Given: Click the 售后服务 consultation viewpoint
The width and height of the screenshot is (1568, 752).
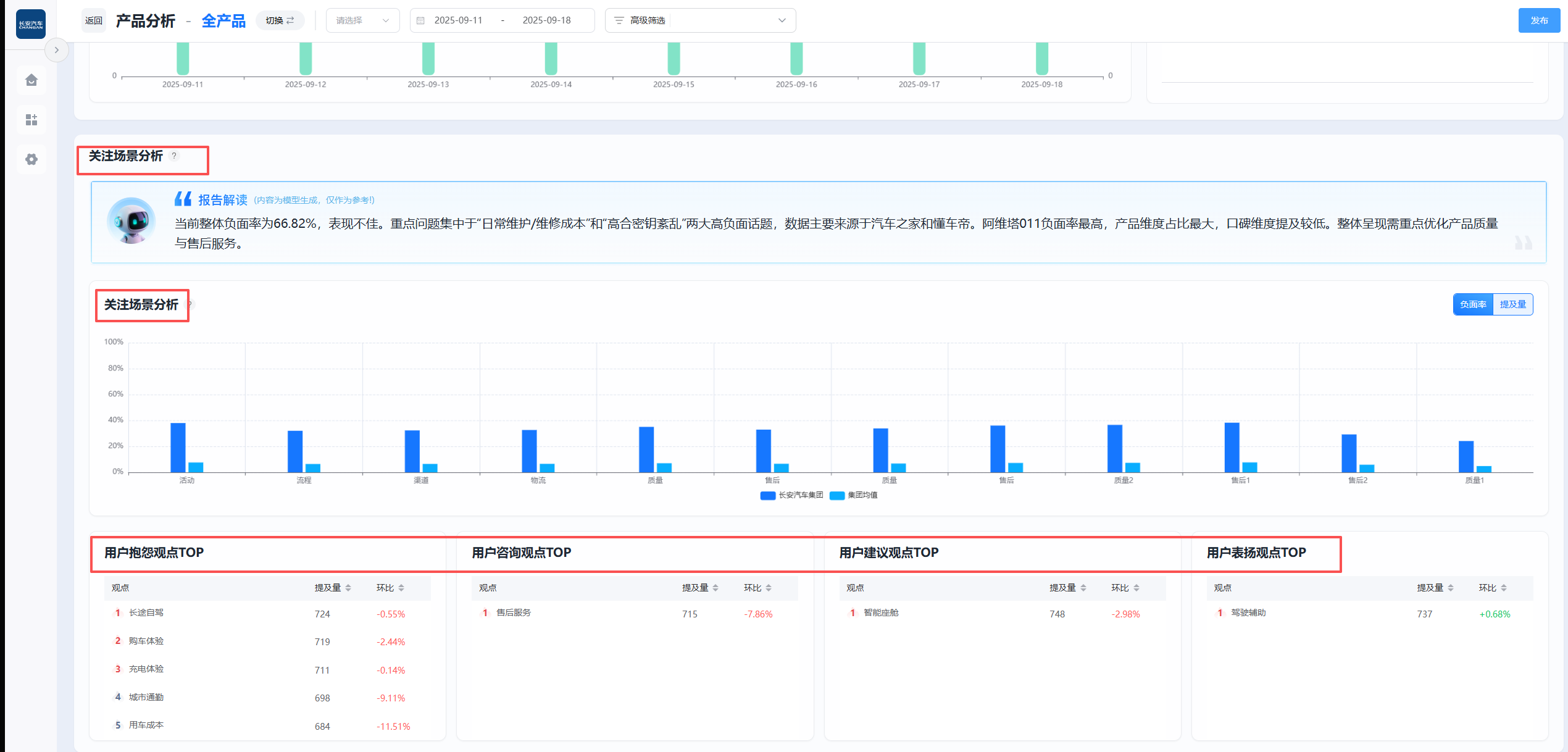Looking at the screenshot, I should pos(635,613).
